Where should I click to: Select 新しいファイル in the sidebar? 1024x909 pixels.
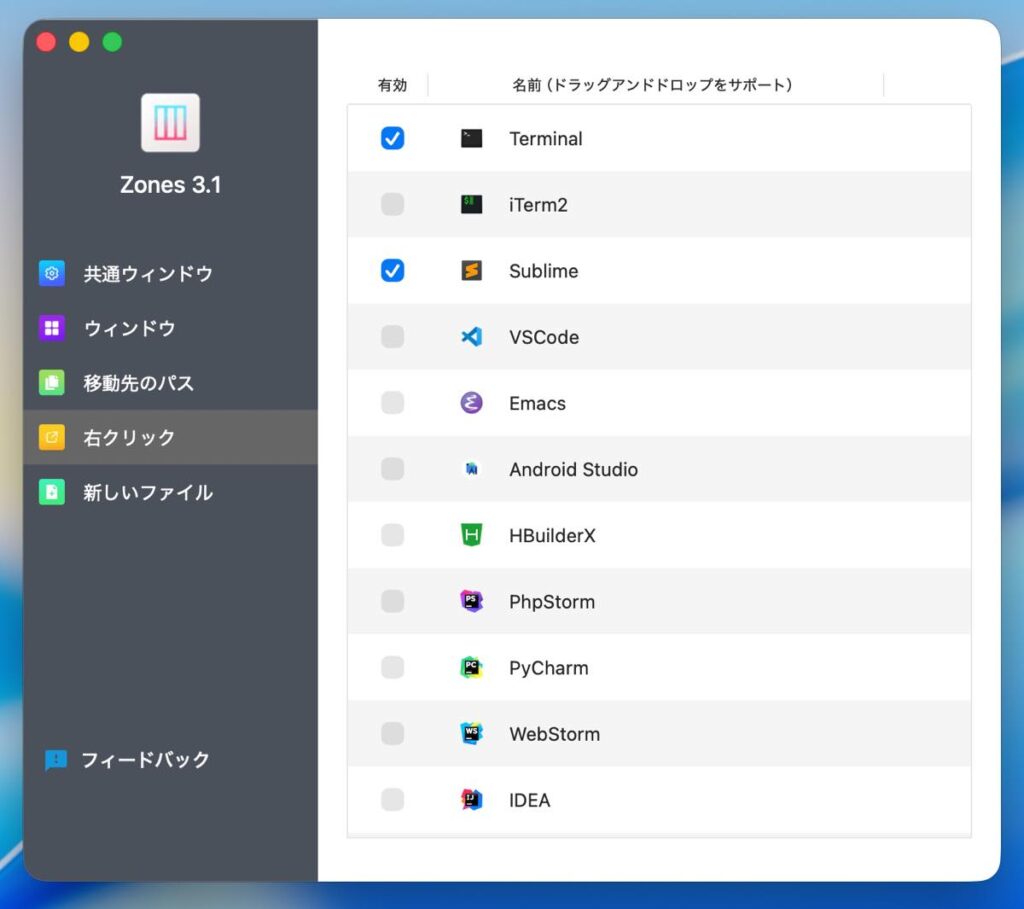coord(147,492)
